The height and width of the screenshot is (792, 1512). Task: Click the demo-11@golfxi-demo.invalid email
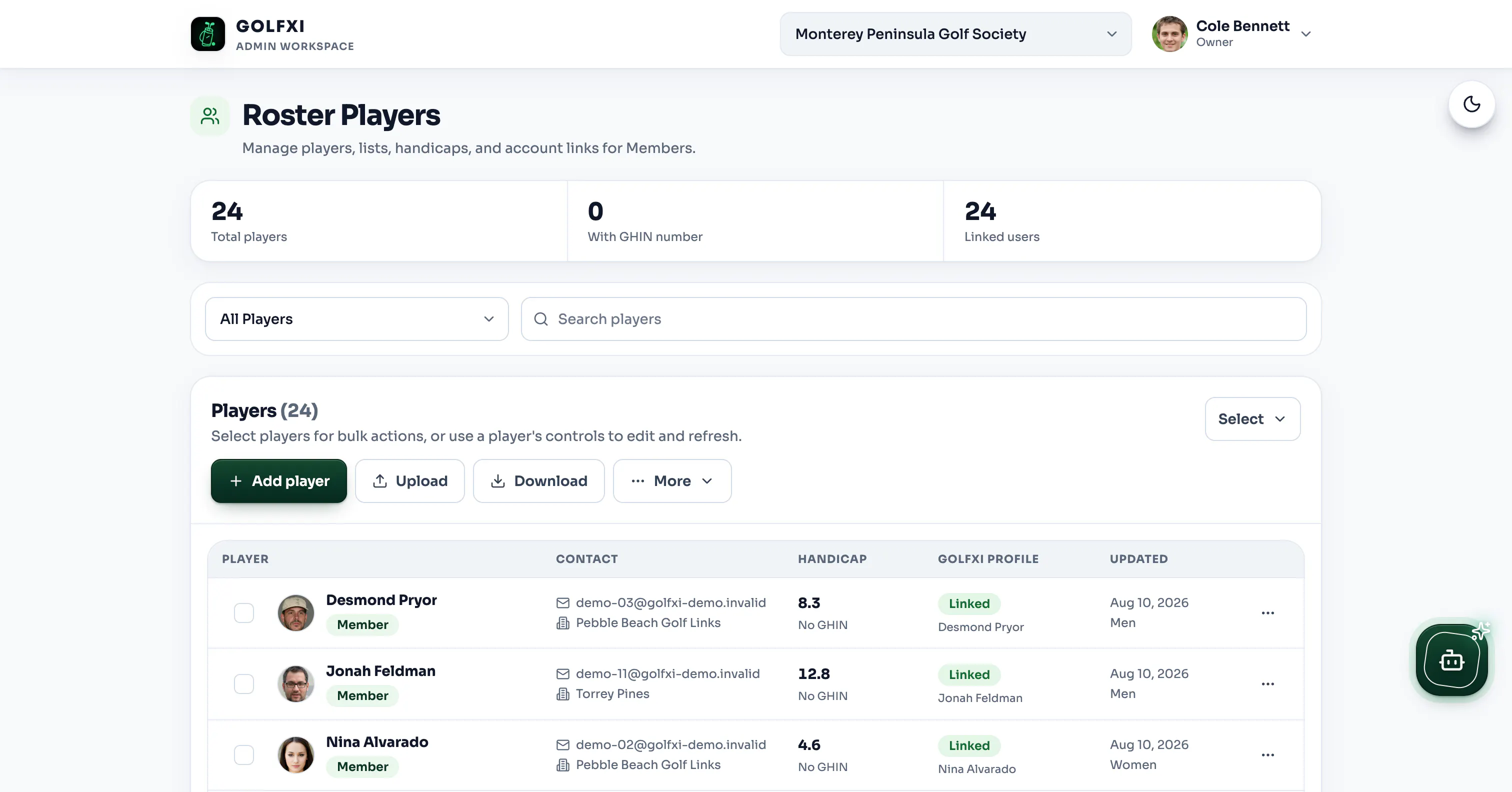point(668,674)
